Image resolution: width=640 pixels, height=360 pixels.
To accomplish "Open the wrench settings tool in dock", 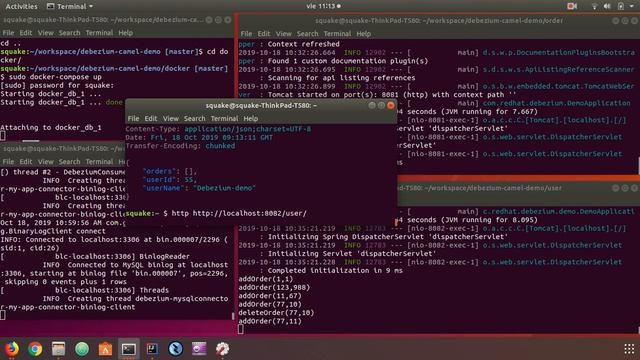I will [222, 349].
